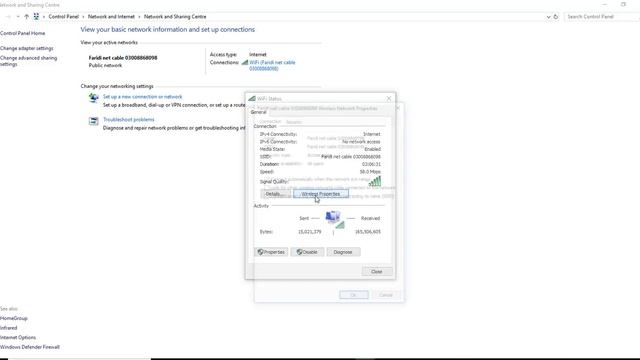Close the WiFi Status dialog with X

[389, 99]
